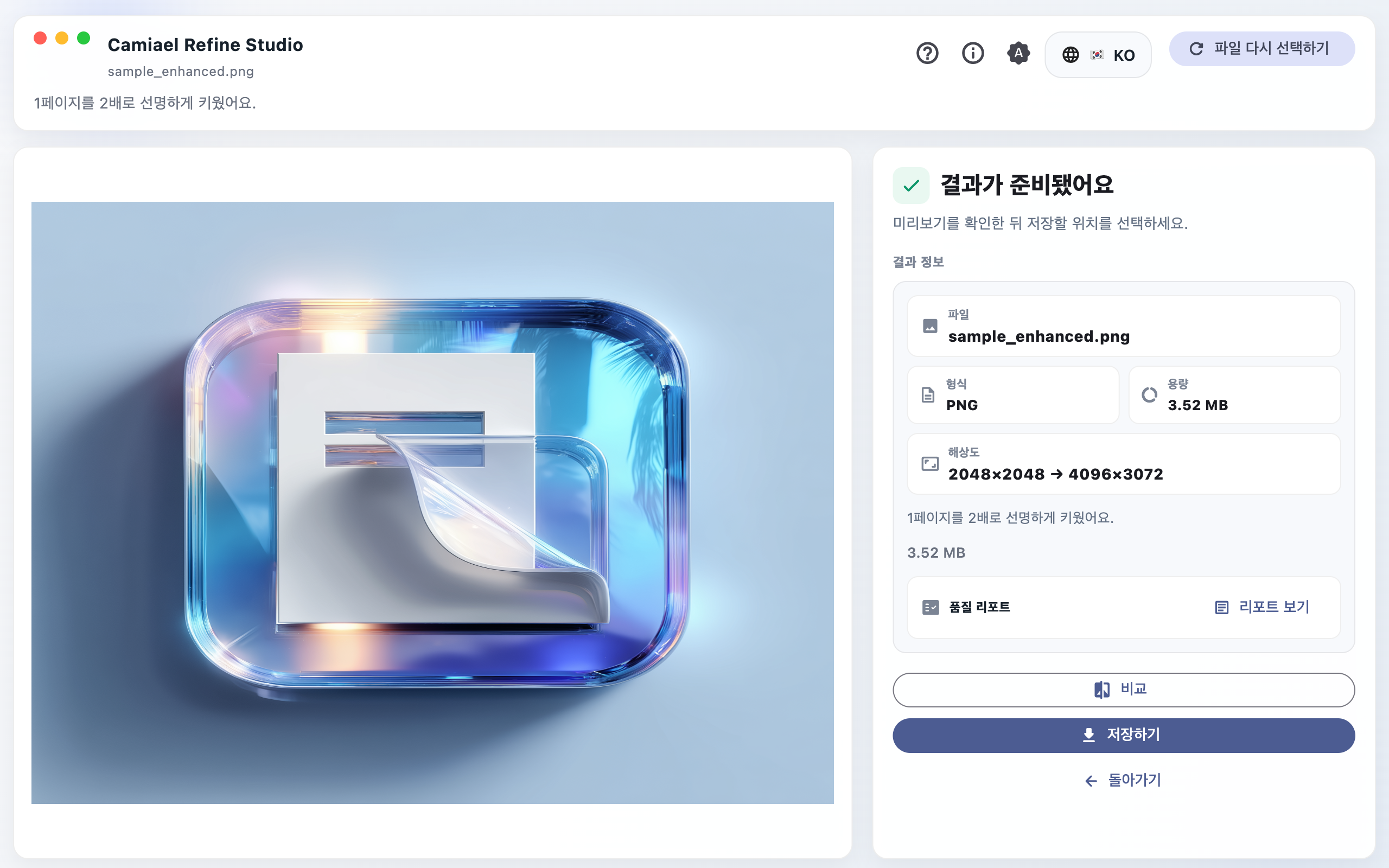Click the PNG format value
Screen dimensions: 1389x868
tap(962, 405)
